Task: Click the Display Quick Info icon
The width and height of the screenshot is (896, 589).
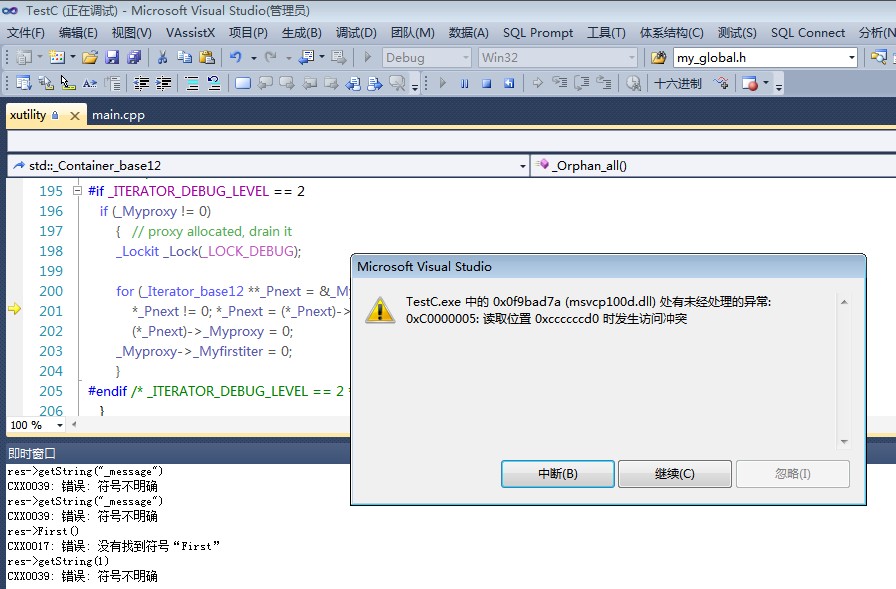Action: [67, 83]
